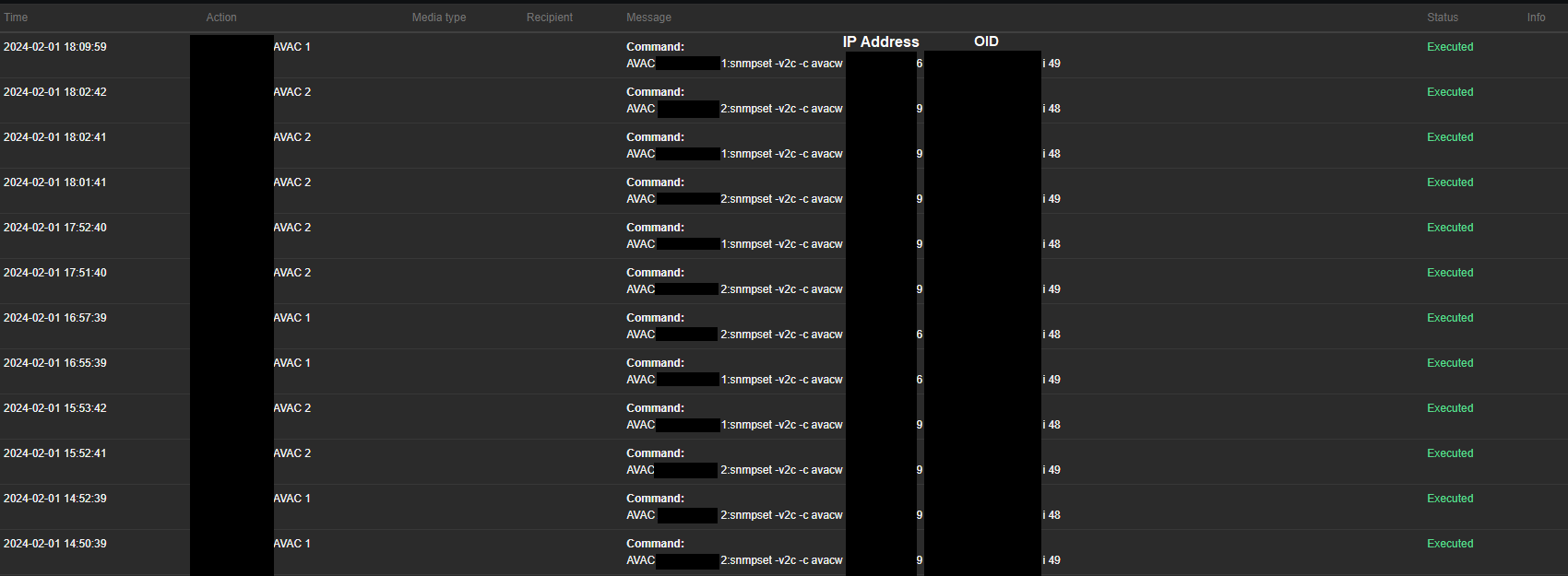Select the 2024-02-01 17:51:40 timestamp
The height and width of the screenshot is (576, 1568).
point(55,273)
